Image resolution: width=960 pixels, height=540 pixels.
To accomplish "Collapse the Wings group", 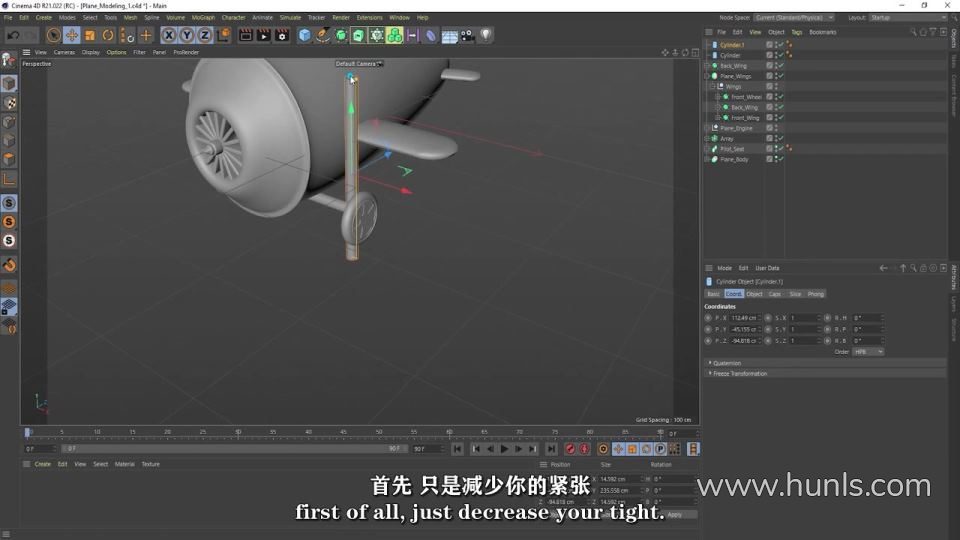I will [712, 87].
